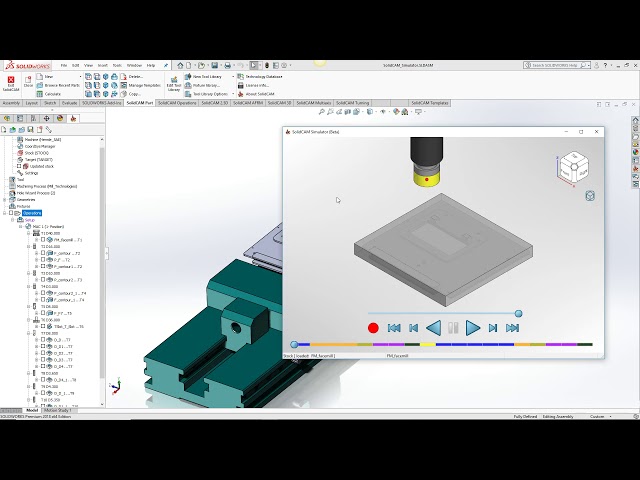Toggle the Operations checkbox
640x480 pixels.
point(11,213)
